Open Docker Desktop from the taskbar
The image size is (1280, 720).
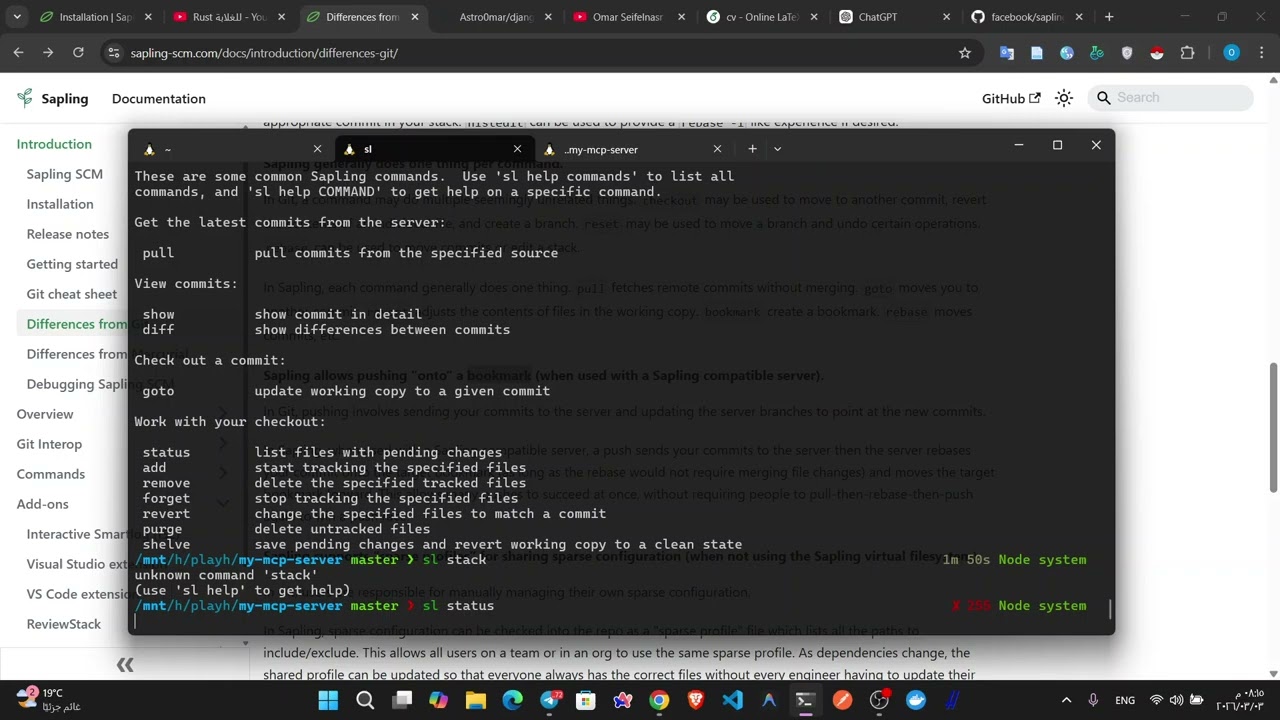[916, 700]
